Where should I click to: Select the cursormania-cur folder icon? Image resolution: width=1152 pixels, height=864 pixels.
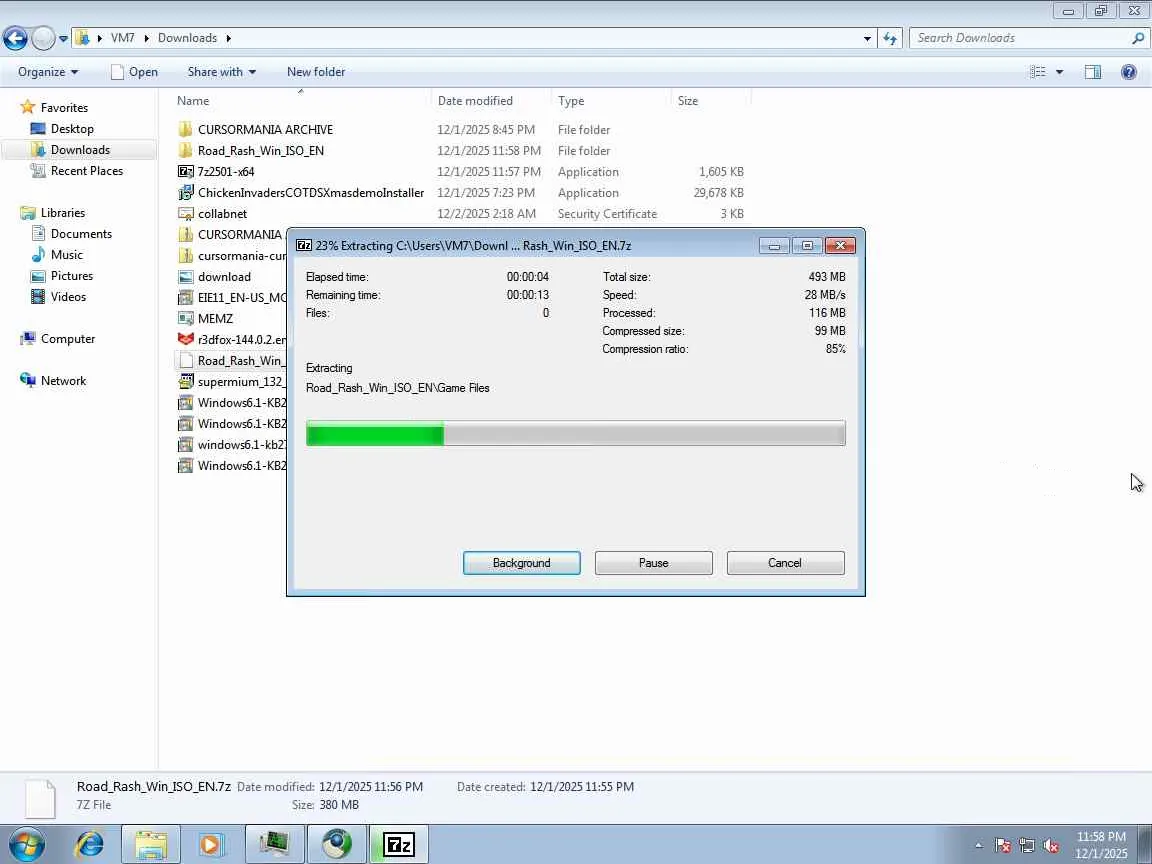[x=185, y=256]
